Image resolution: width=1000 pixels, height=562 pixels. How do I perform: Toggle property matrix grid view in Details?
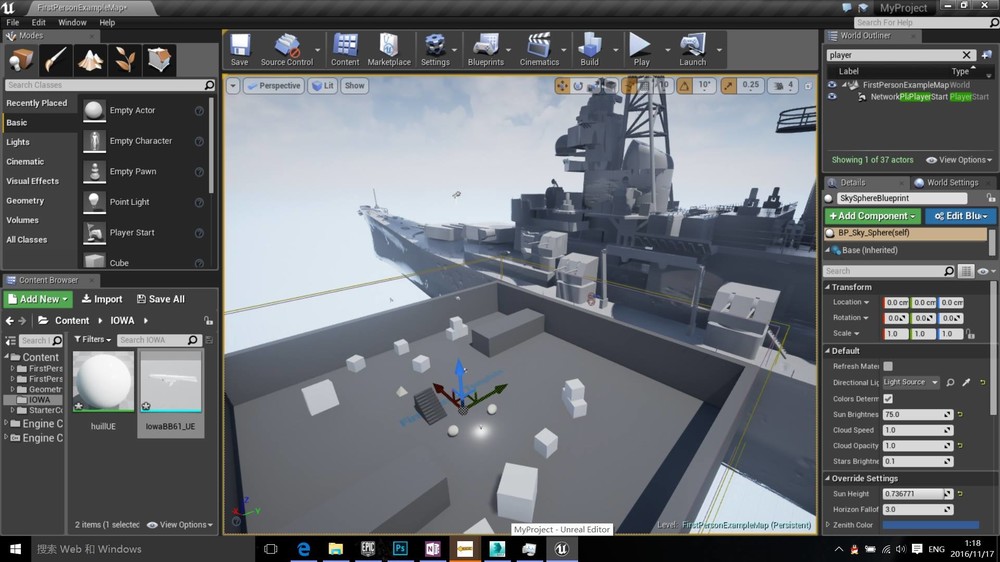click(x=966, y=271)
